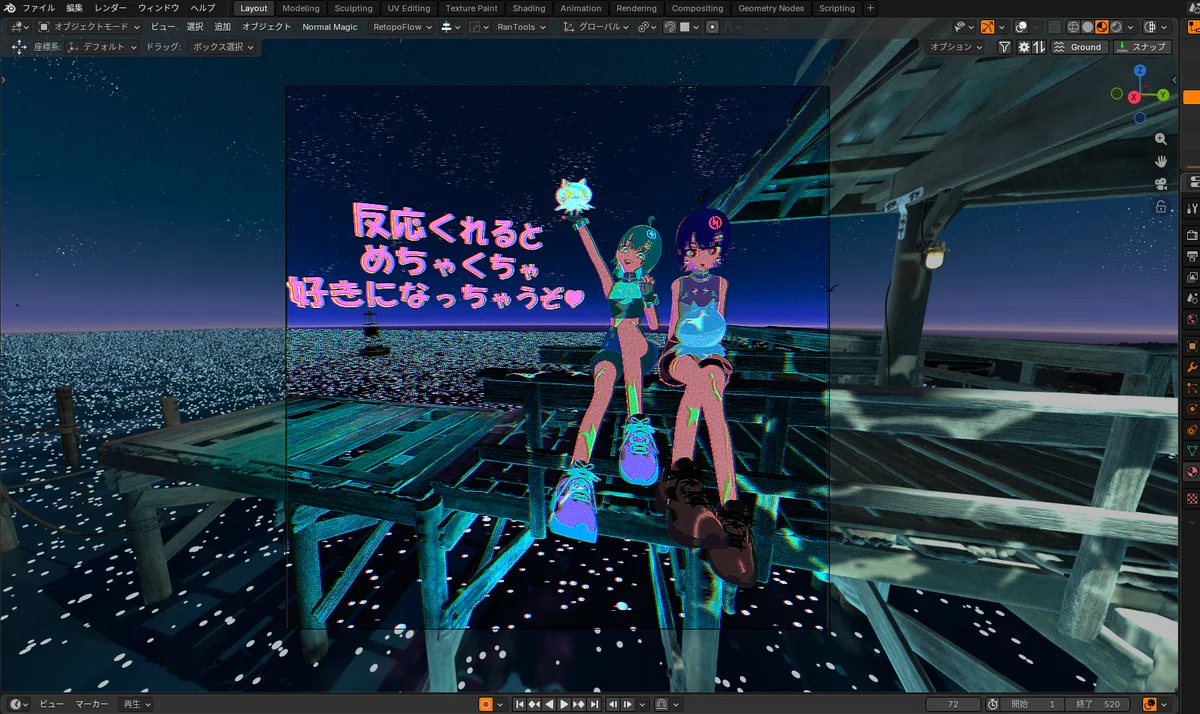This screenshot has height=714, width=1200.
Task: Open the 座標系 デフォルト dropdown
Action: pyautogui.click(x=103, y=47)
